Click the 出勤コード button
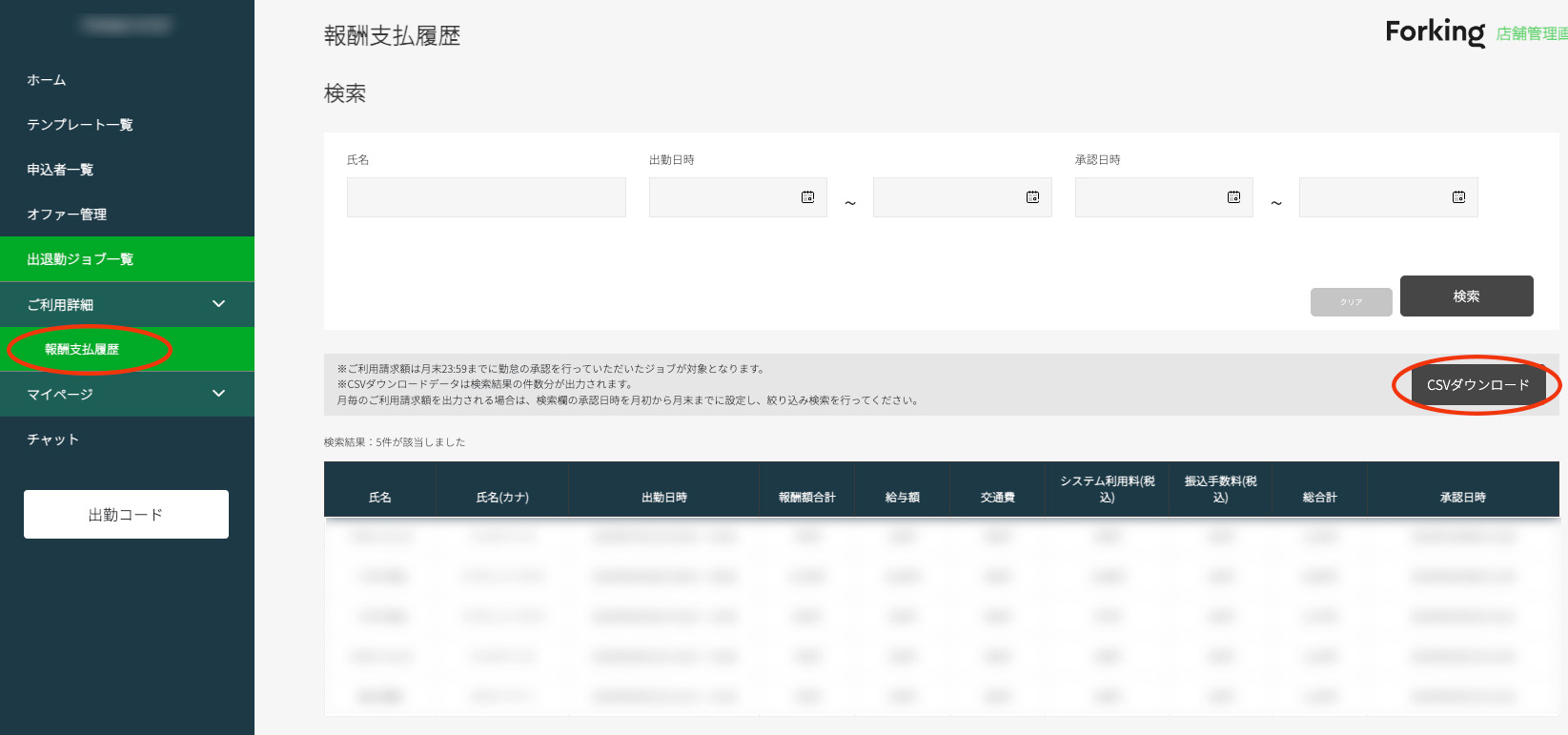 (126, 515)
